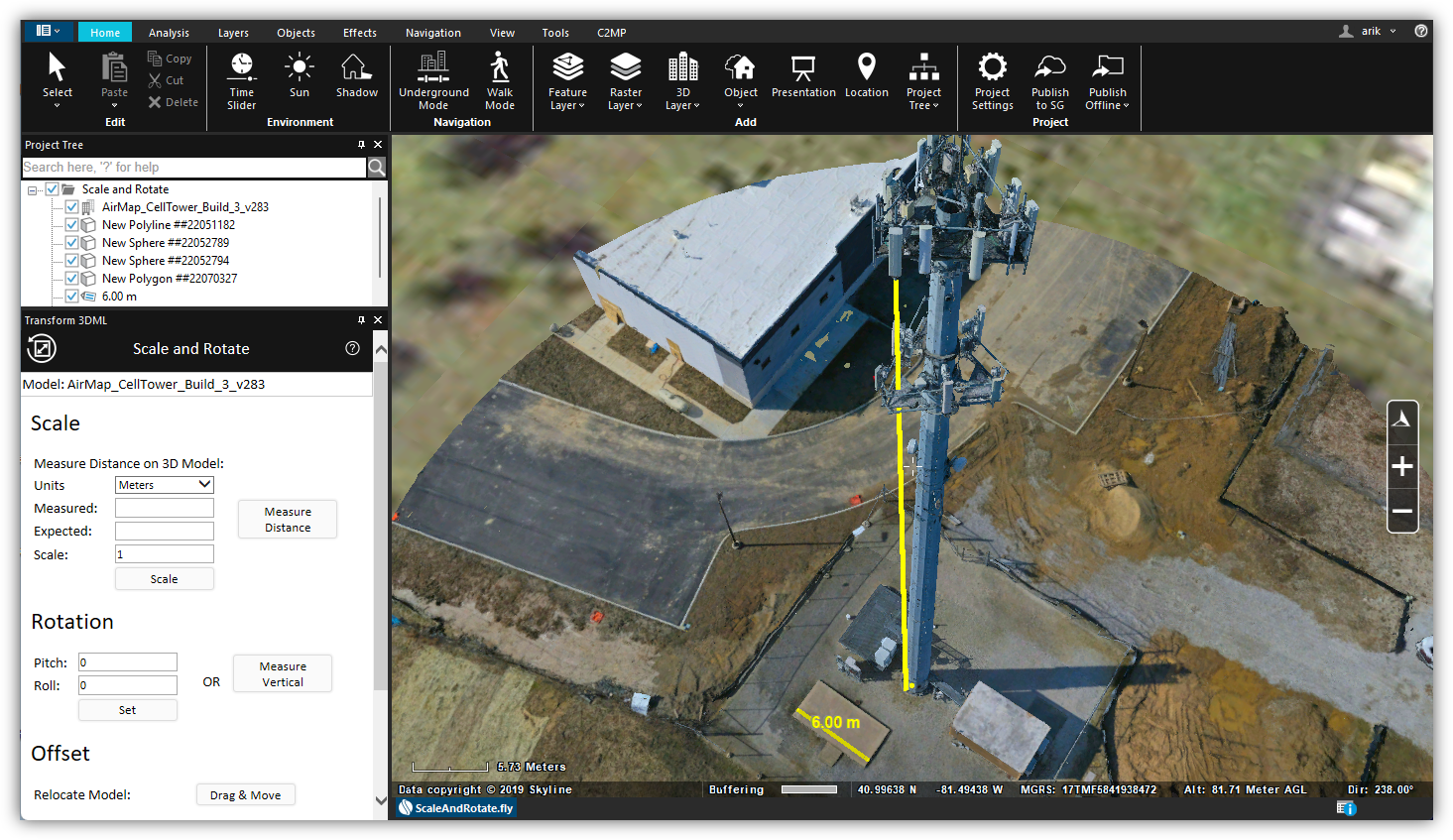Toggle visibility of New Polygon ##22070327
Screen dimensions: 1453x840
click(71, 278)
